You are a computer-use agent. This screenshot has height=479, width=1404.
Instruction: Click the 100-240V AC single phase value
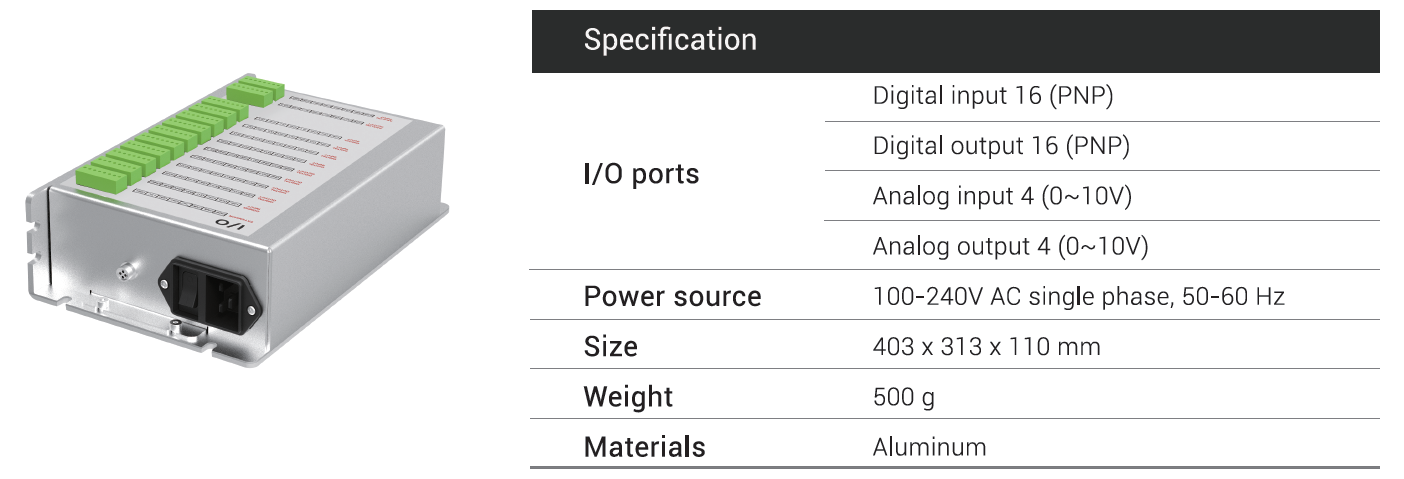pos(1078,297)
